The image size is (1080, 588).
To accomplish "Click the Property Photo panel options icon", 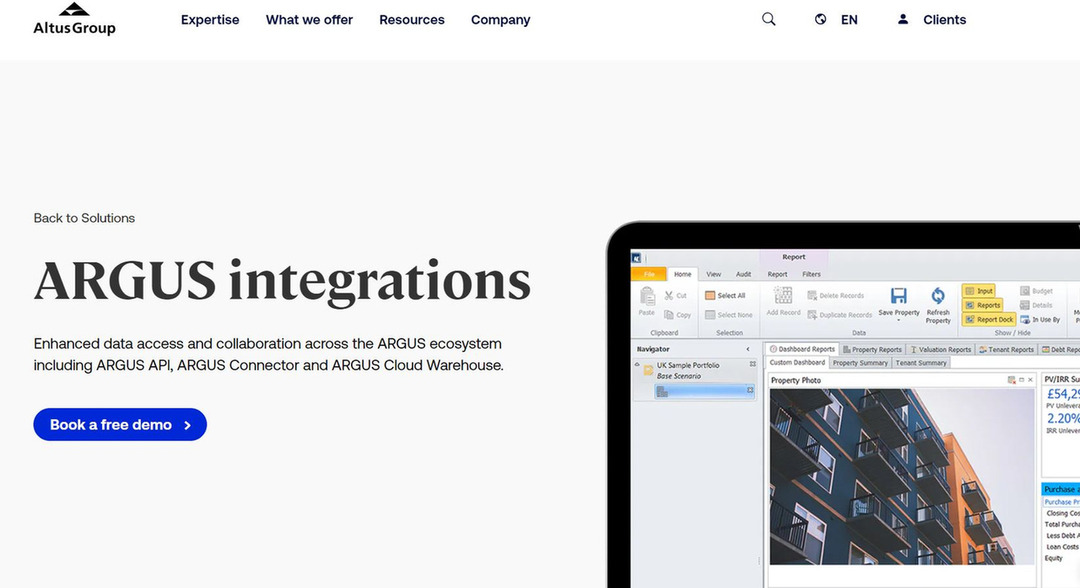I will (x=1011, y=380).
